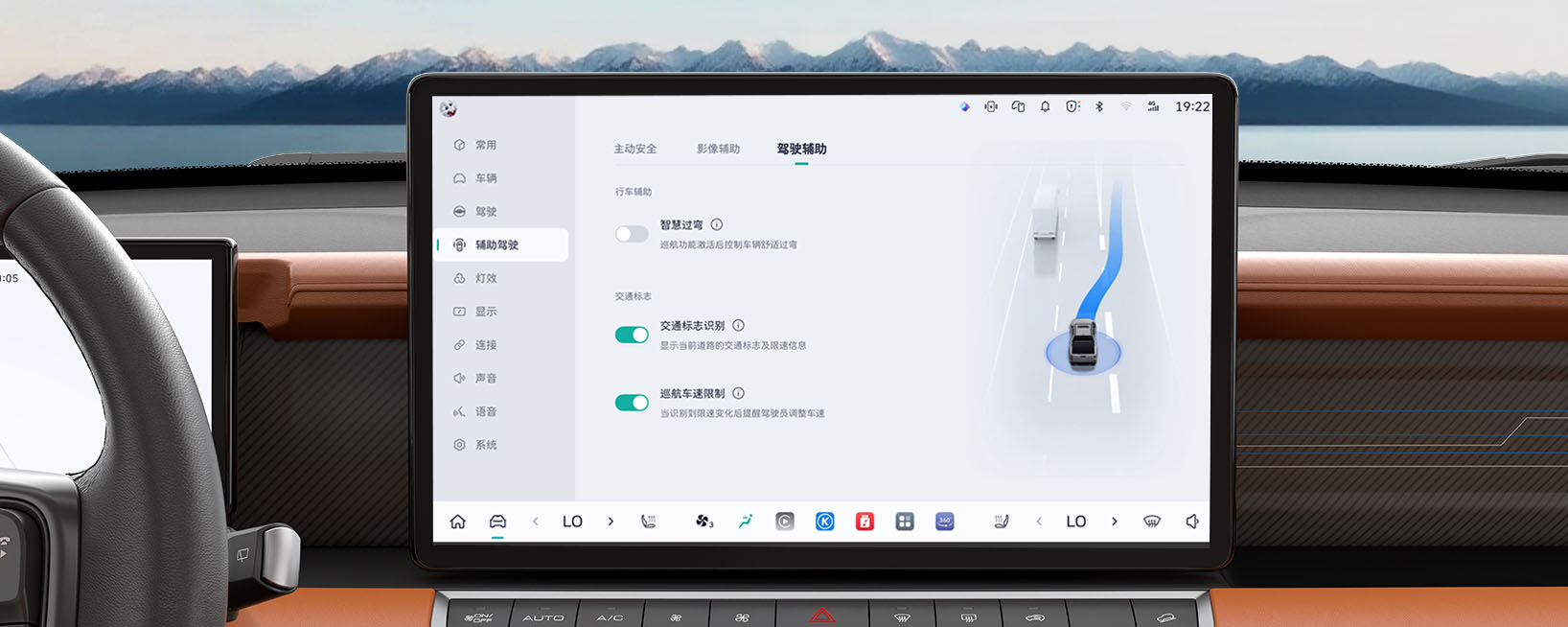Show info for 智慧过弯
1568x627 pixels.
pos(717,224)
